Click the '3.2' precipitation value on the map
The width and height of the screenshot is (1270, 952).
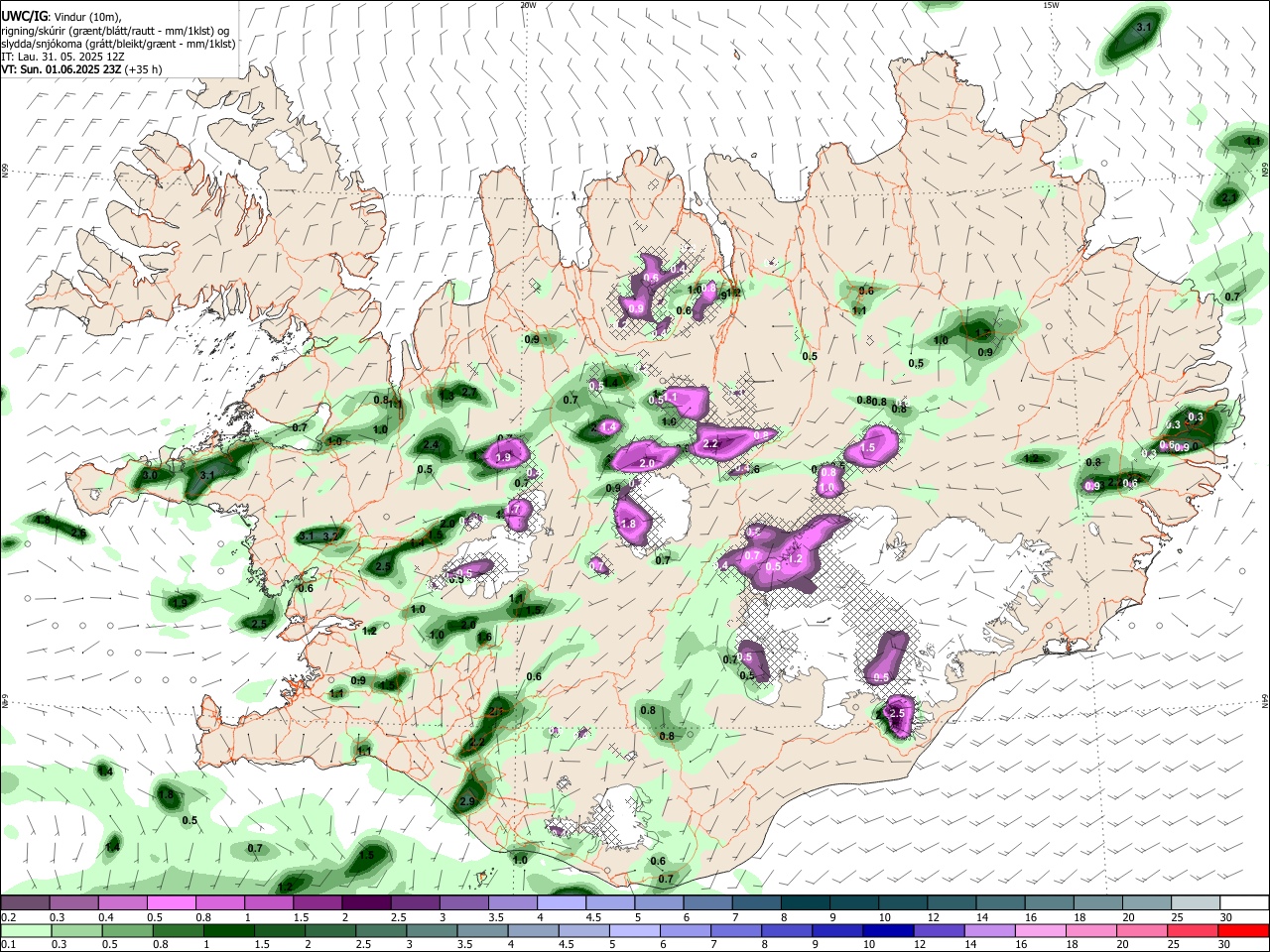click(330, 535)
